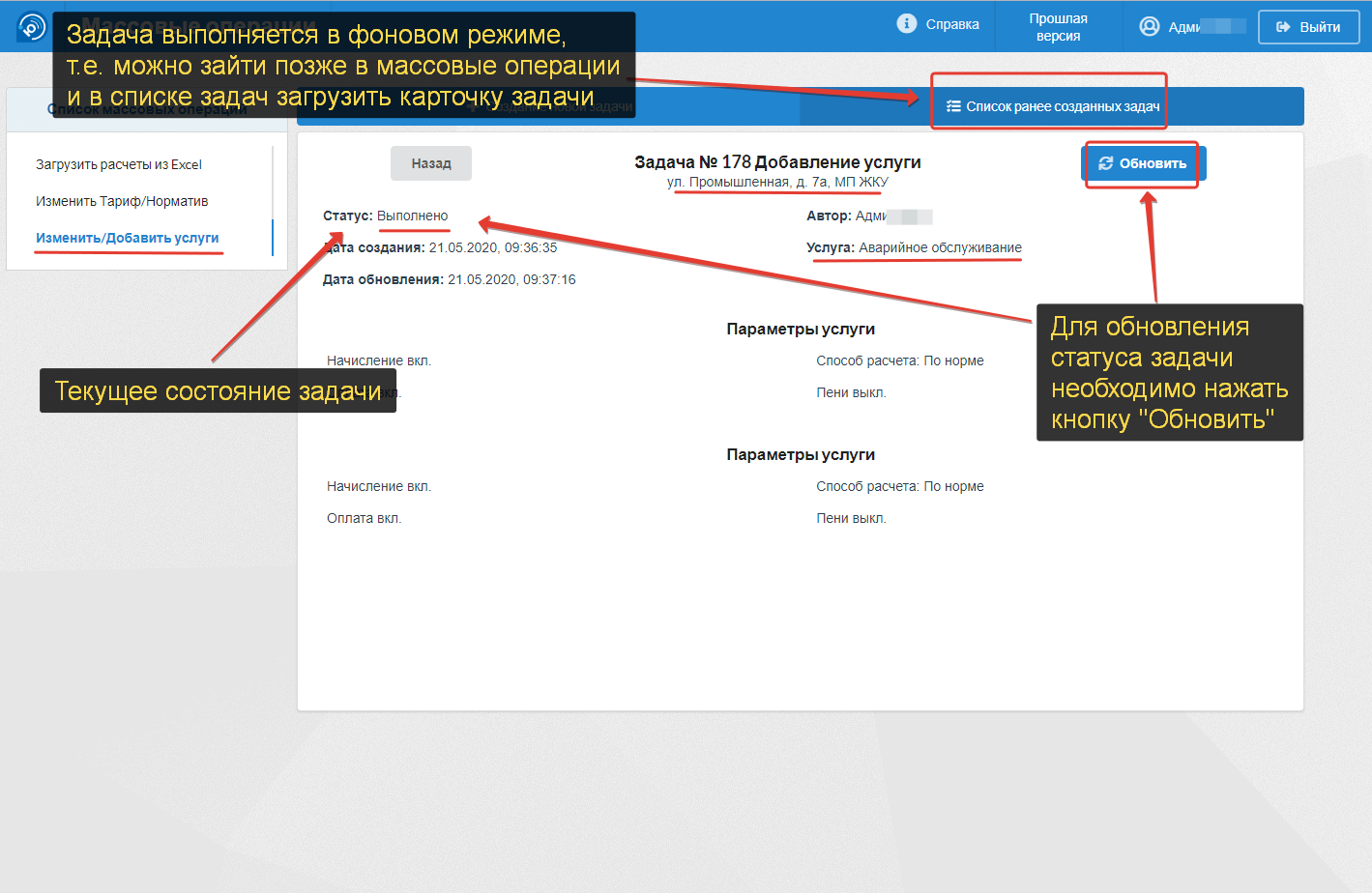Viewport: 1372px width, 893px height.
Task: Click the logout arrow icon on Выйти
Action: pyautogui.click(x=1283, y=27)
